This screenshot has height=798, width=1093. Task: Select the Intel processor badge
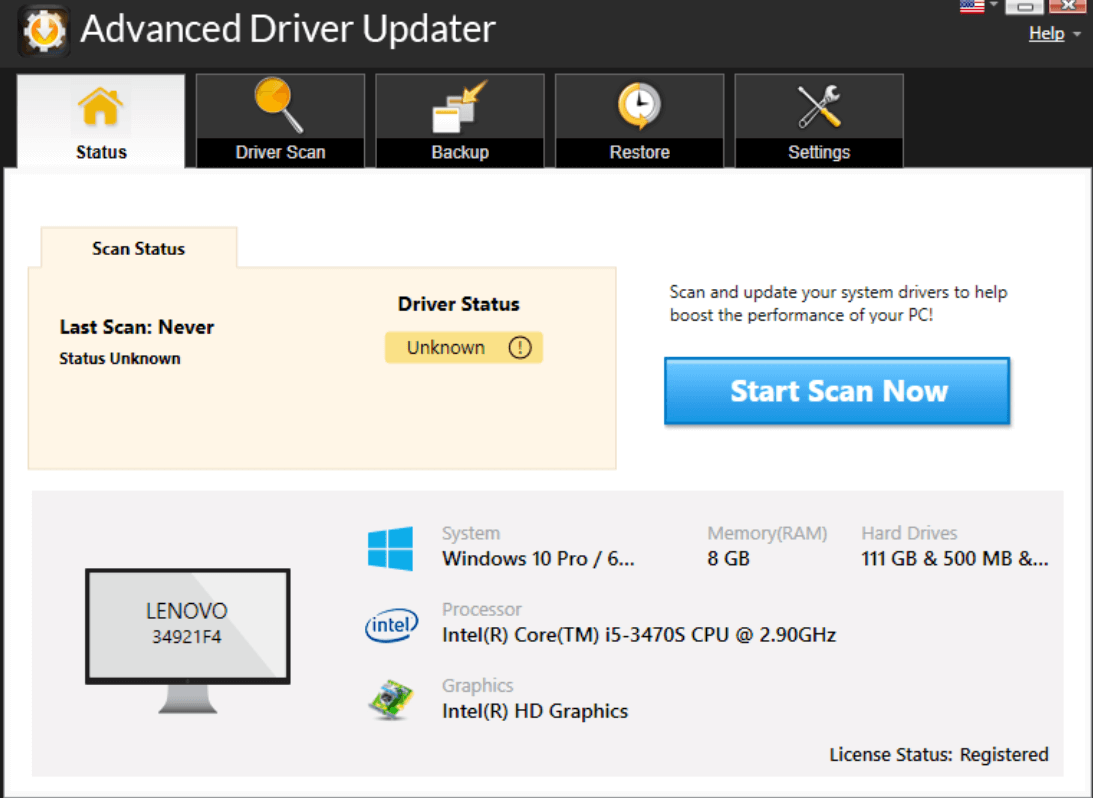coord(391,624)
